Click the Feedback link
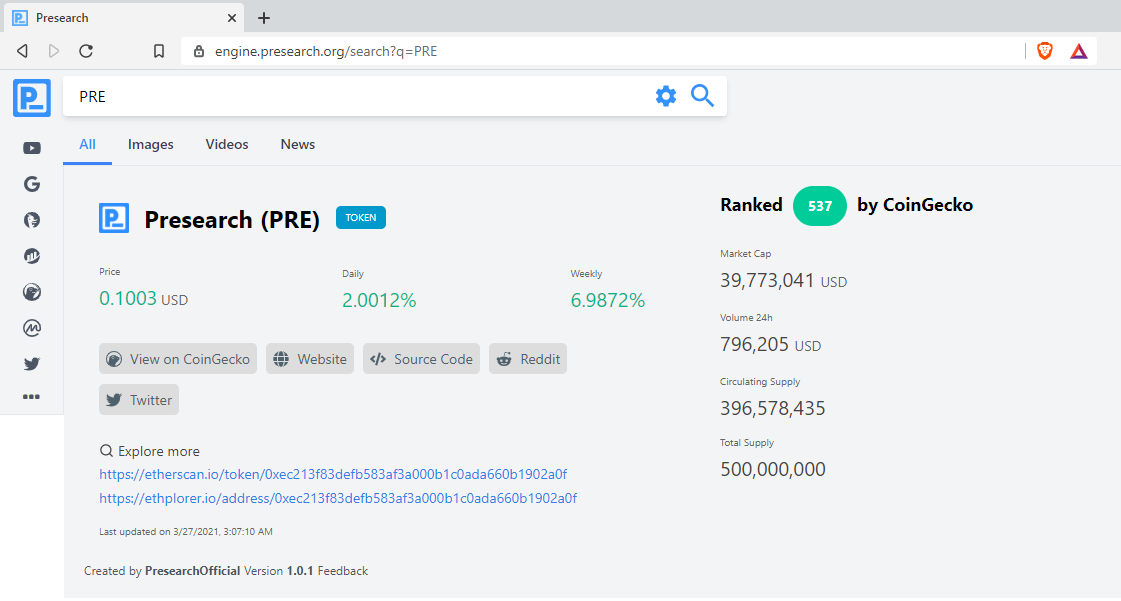1121x601 pixels. (342, 571)
